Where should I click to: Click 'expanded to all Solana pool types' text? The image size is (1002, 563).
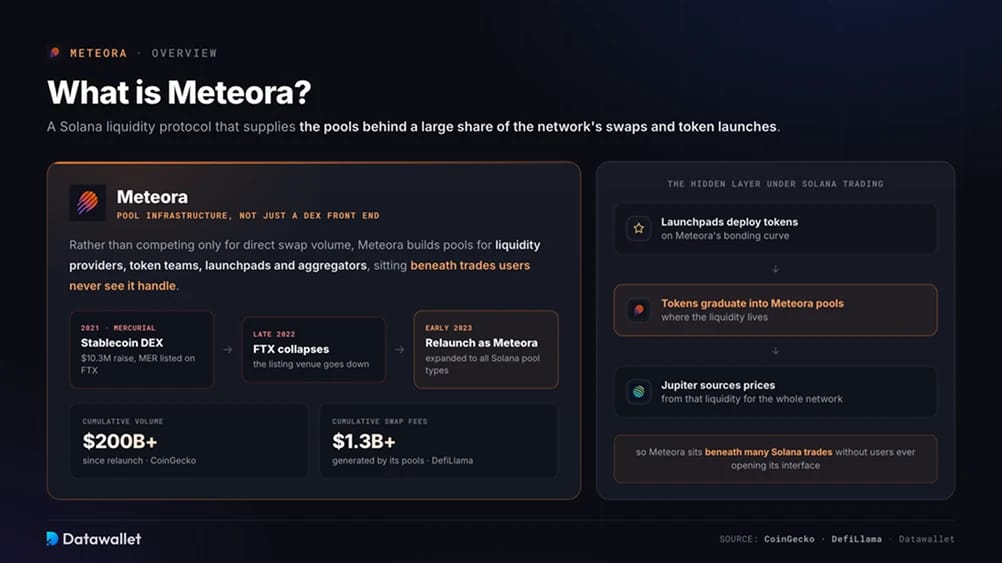(x=482, y=364)
